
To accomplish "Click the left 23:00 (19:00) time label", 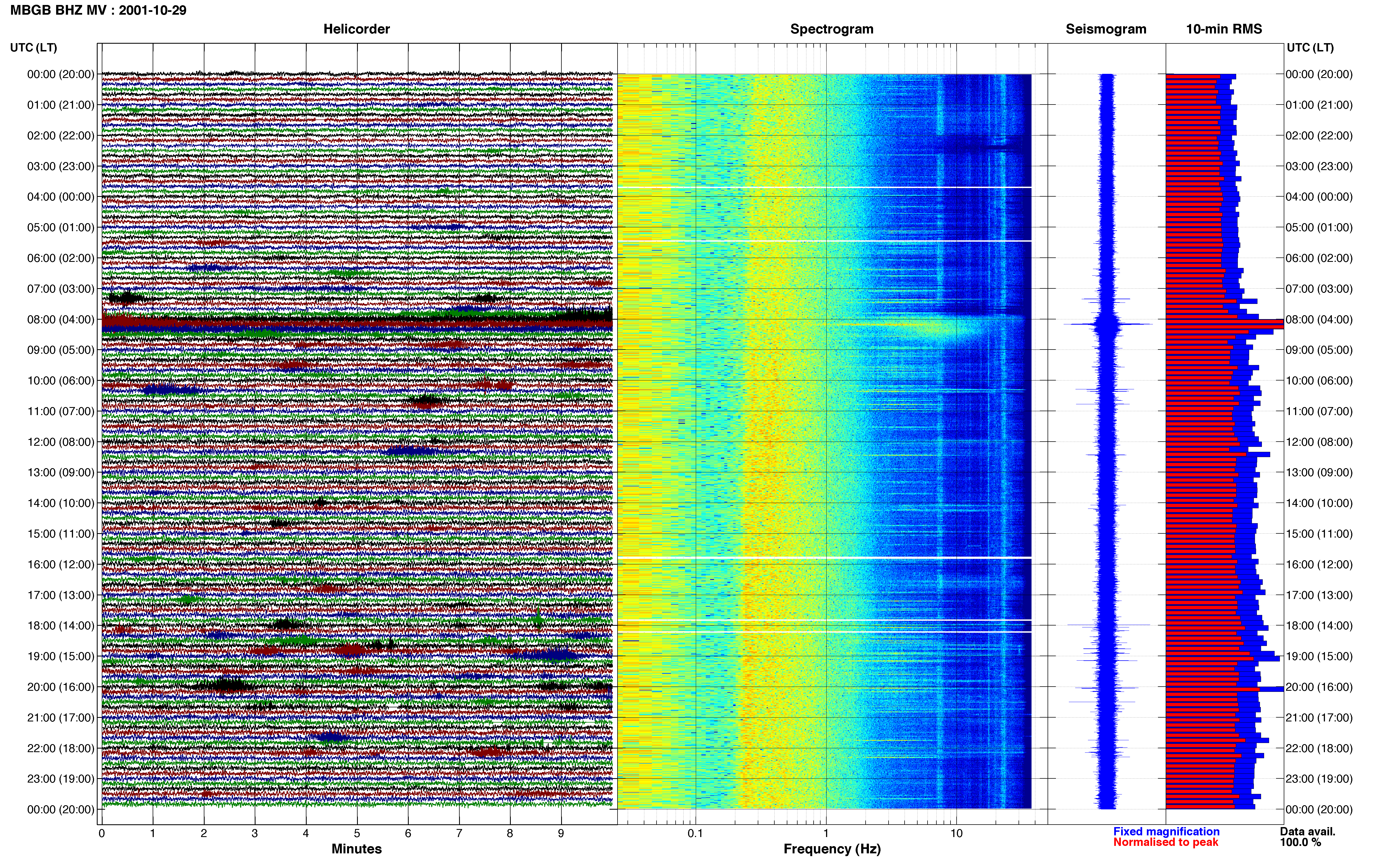I will [x=61, y=779].
